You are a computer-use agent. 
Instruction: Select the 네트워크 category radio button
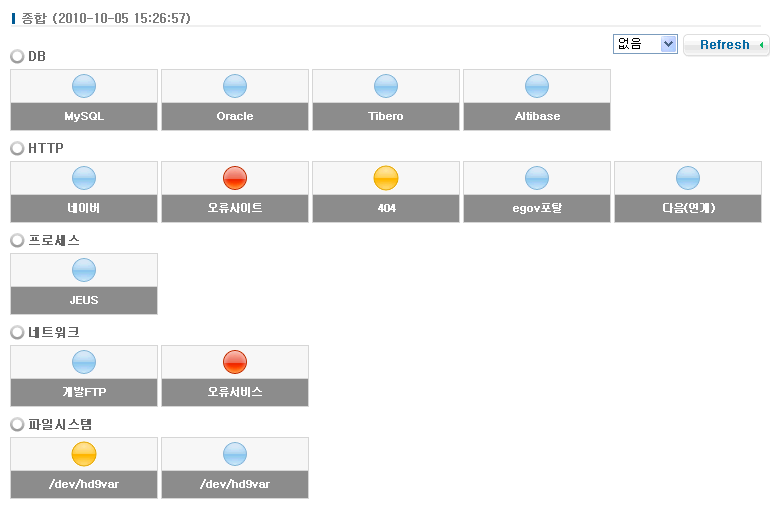17,333
